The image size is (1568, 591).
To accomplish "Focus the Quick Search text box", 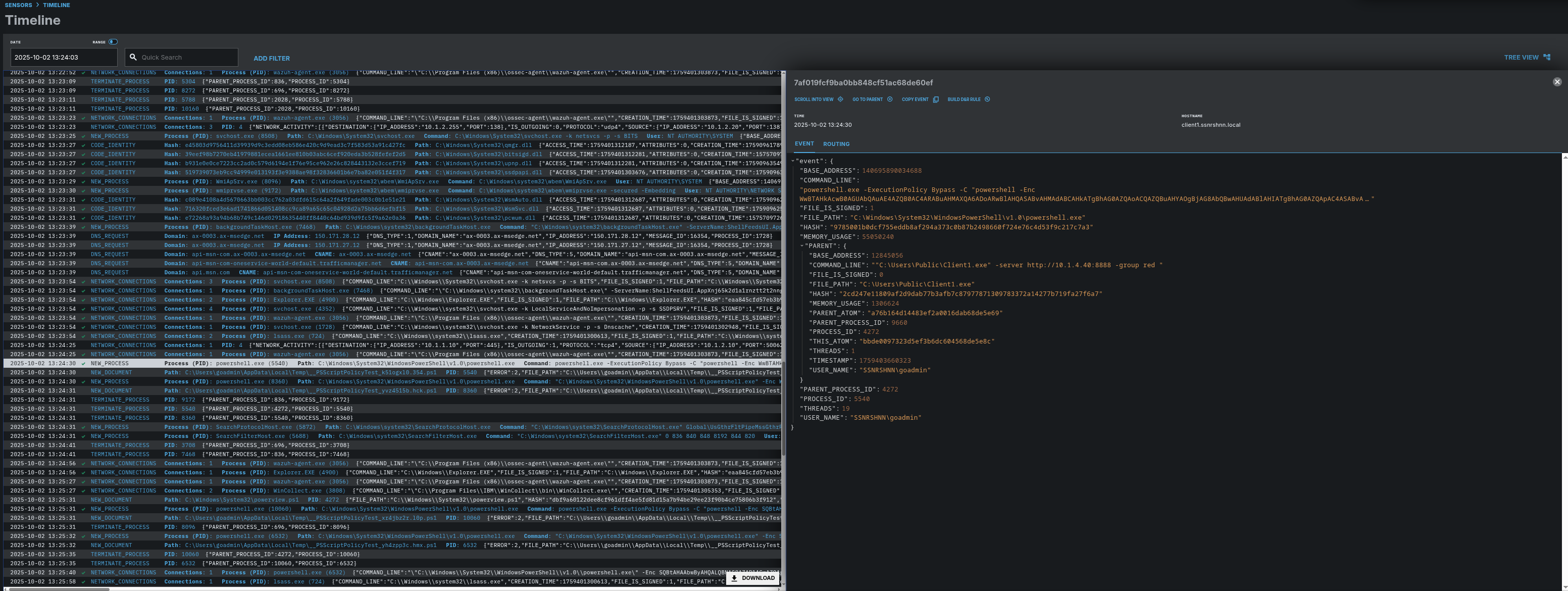I will click(187, 57).
